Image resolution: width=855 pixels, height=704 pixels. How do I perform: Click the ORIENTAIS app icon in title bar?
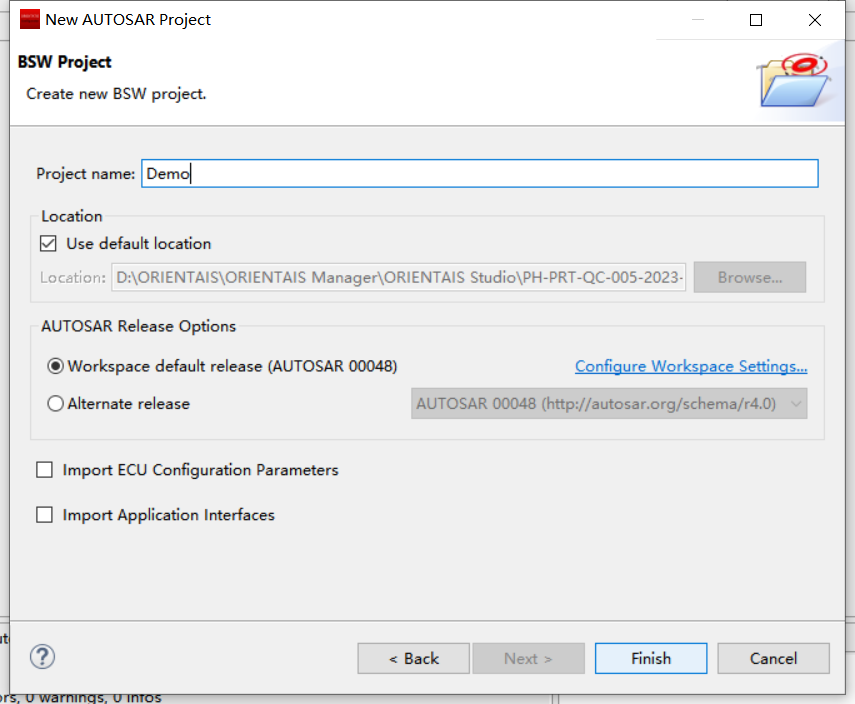tap(30, 20)
